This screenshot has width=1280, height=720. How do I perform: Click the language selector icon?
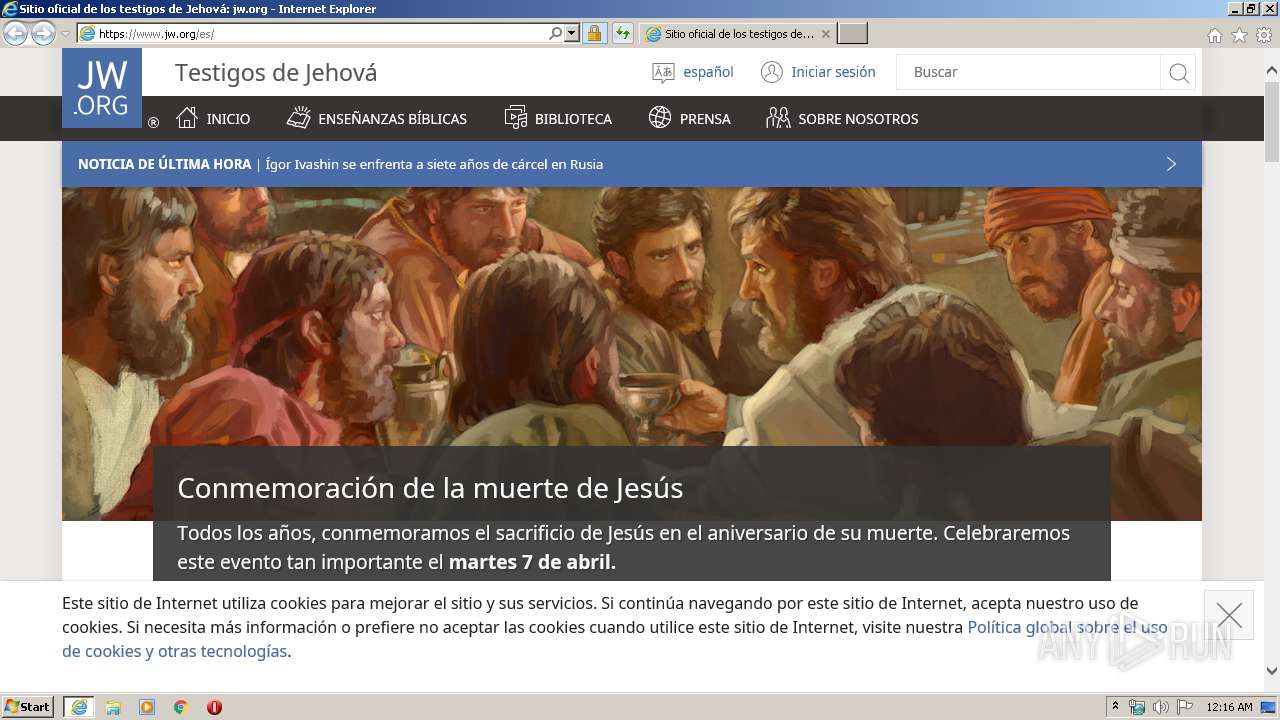pyautogui.click(x=663, y=72)
